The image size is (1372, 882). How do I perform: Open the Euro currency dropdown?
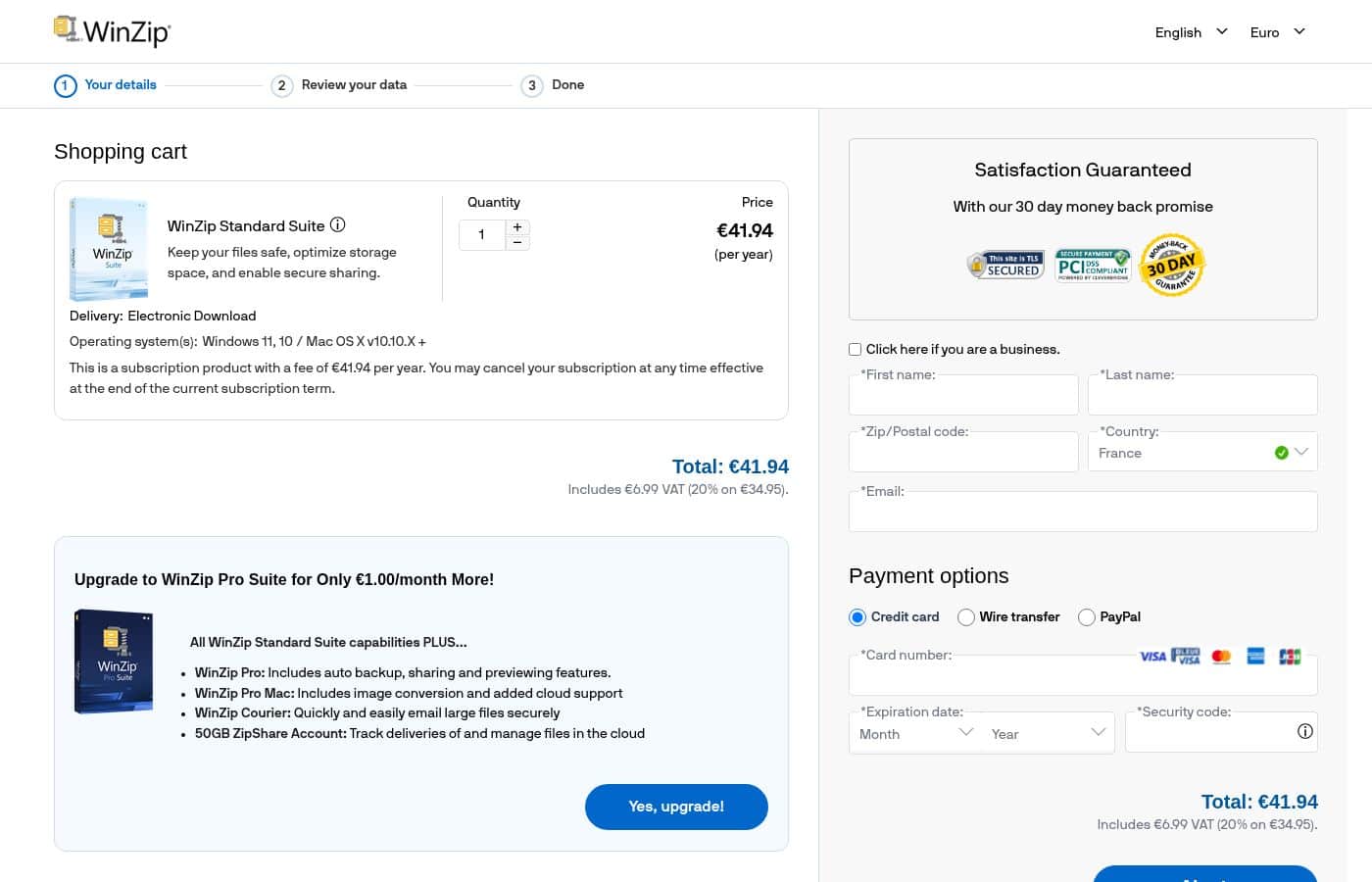pyautogui.click(x=1278, y=32)
